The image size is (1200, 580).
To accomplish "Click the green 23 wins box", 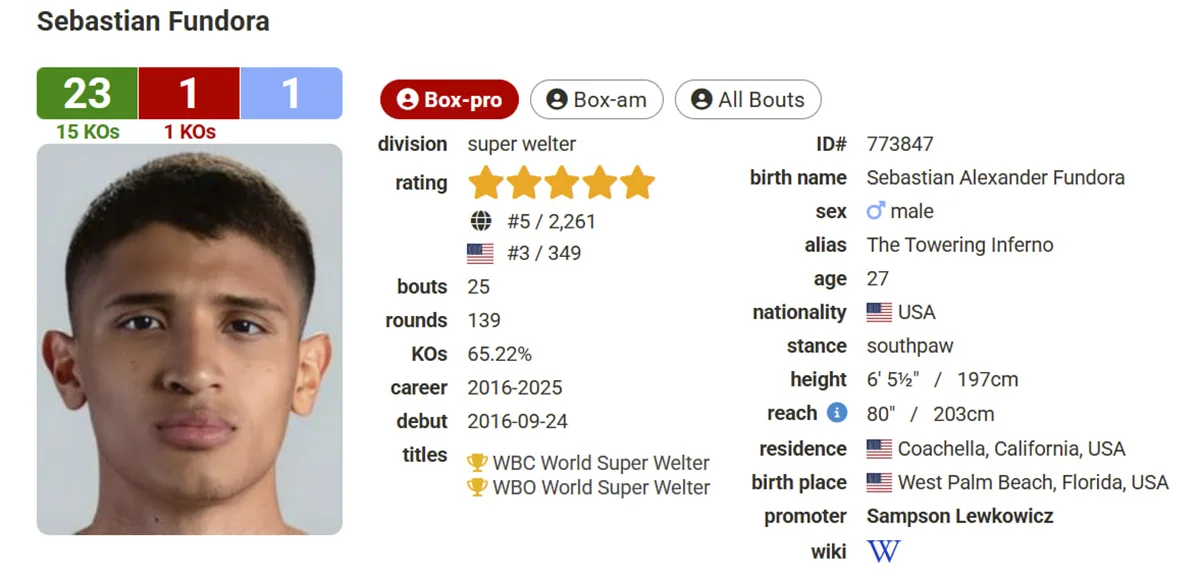I will [x=87, y=93].
